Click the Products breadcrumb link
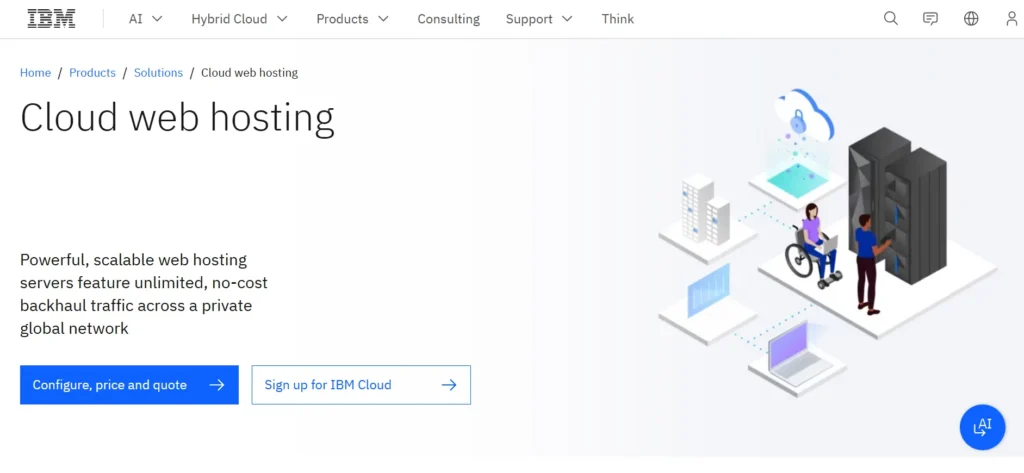This screenshot has height=473, width=1024. (x=92, y=73)
